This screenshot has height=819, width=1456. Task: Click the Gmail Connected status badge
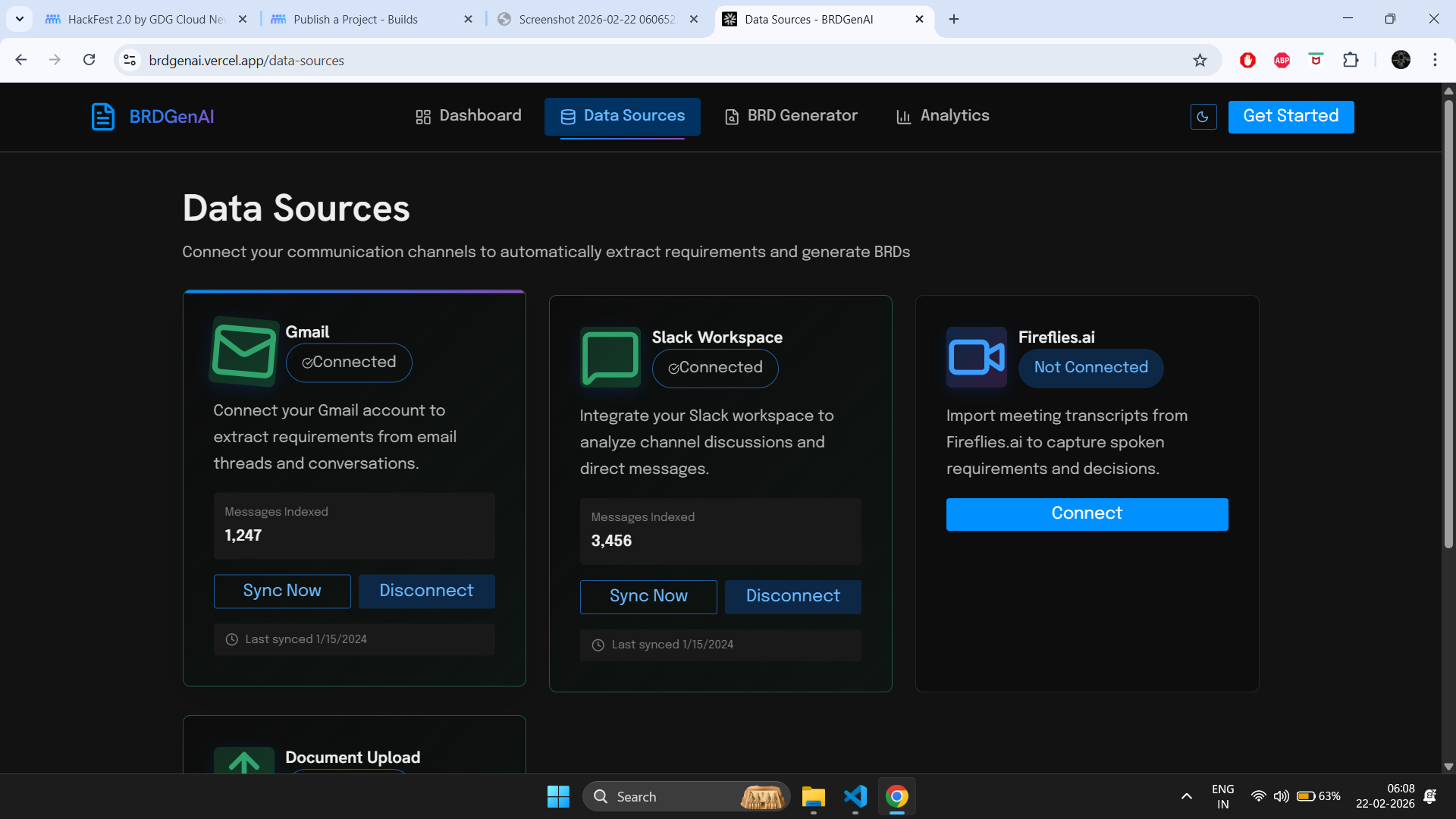(x=349, y=362)
